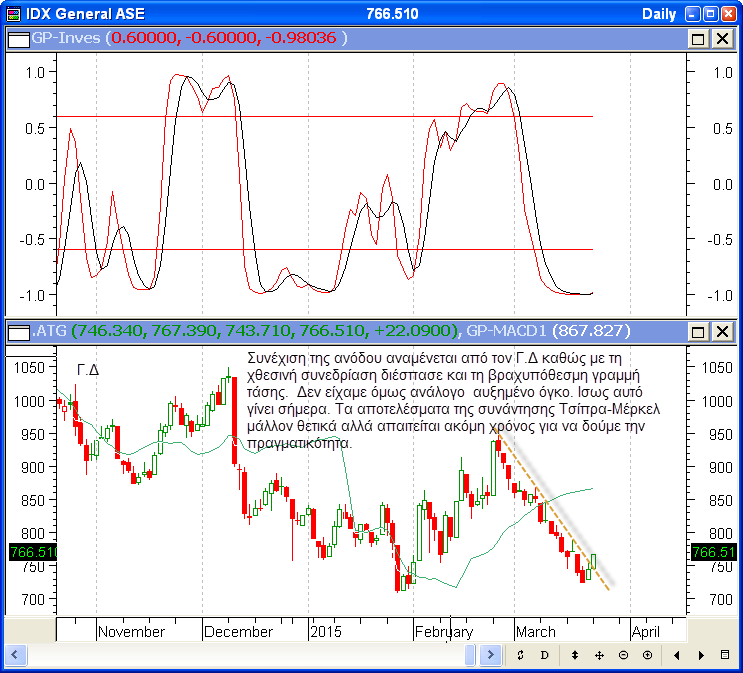Maximize the IDX General ASE window
The height and width of the screenshot is (673, 743).
710,14
